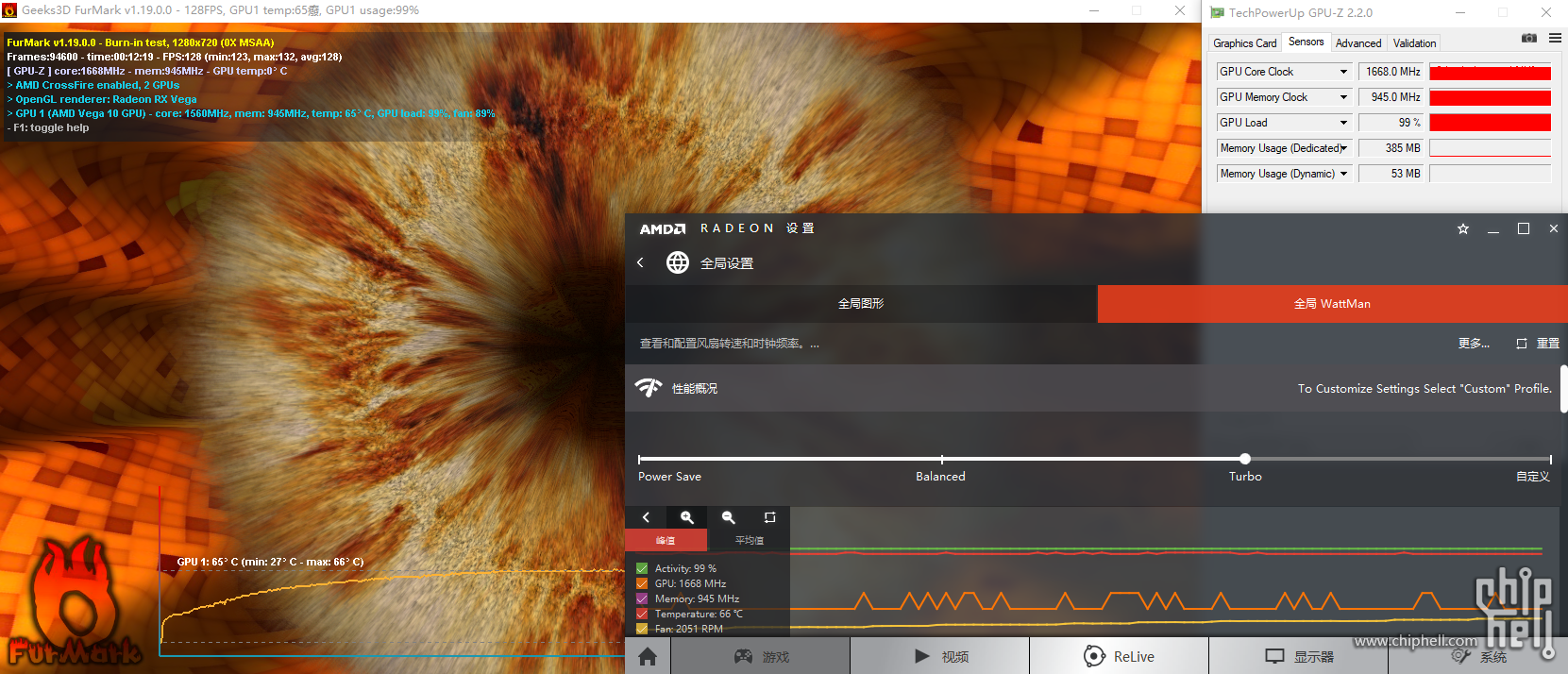Screen dimensions: 1568x674
Task: Click the 性能概况 performance profile icon
Action: (649, 388)
